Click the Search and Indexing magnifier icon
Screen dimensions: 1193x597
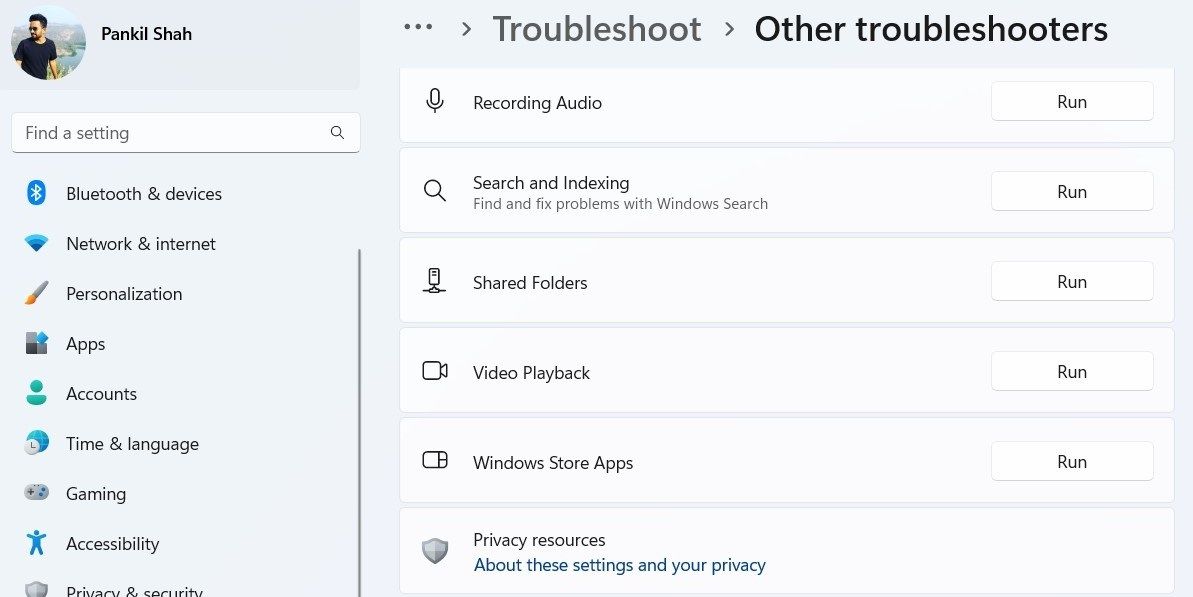coord(434,191)
